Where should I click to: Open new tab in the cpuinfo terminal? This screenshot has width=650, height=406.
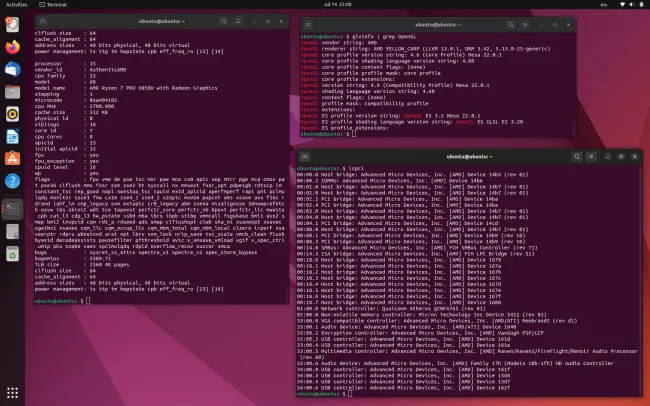pyautogui.click(x=42, y=21)
